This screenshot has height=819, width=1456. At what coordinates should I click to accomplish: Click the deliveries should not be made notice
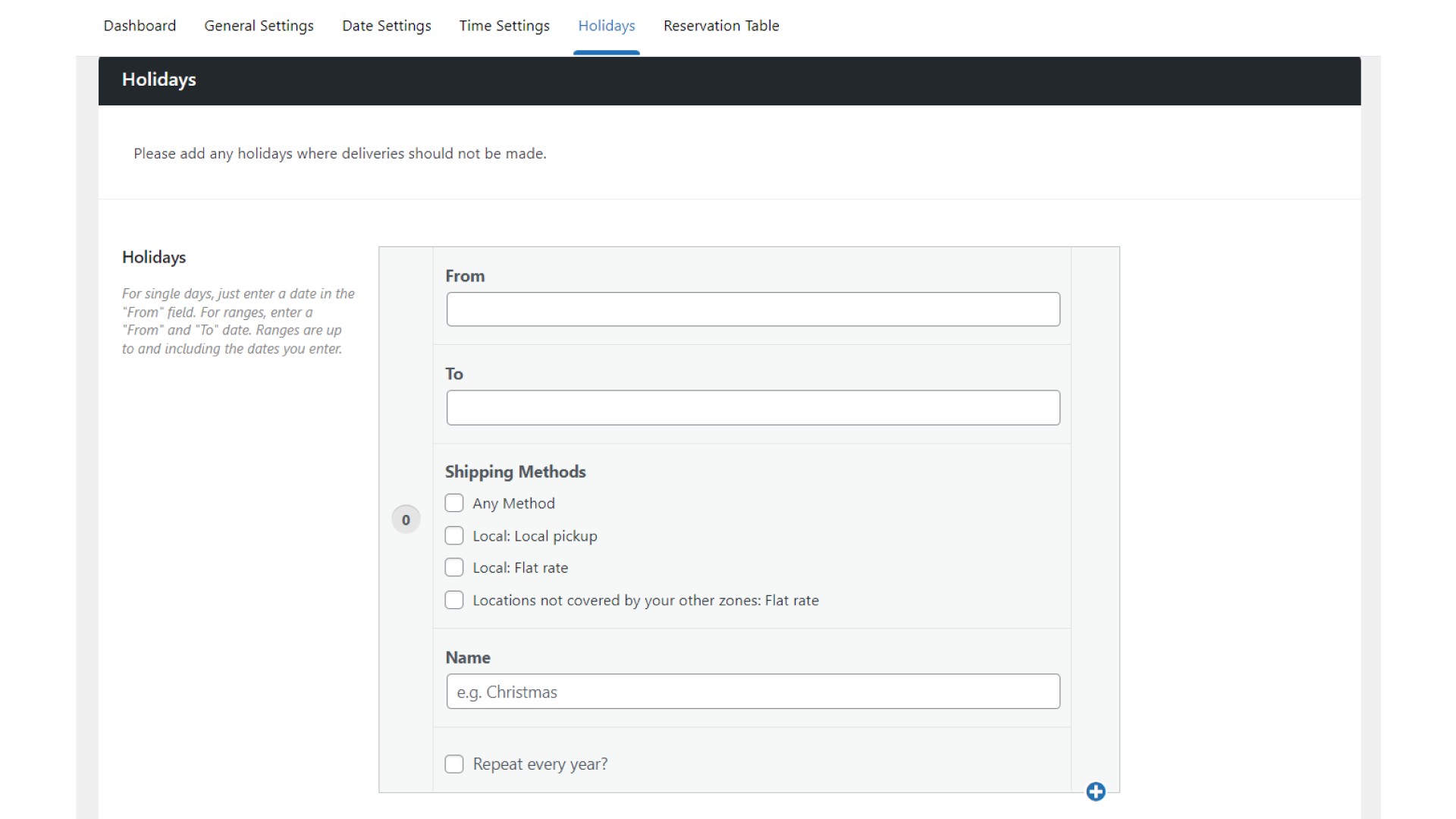340,153
